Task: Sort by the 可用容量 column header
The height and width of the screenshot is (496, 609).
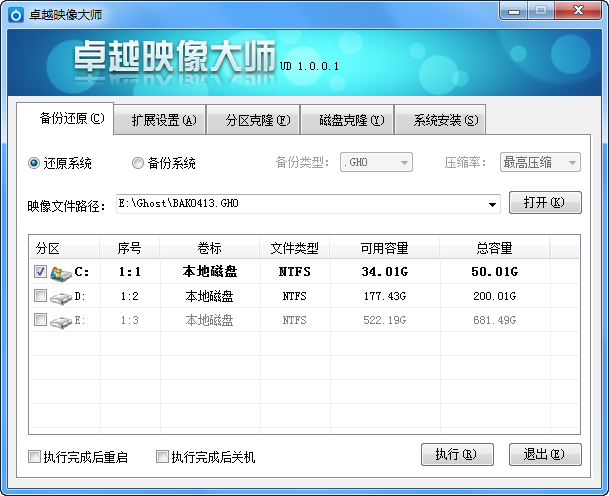Action: coord(384,248)
